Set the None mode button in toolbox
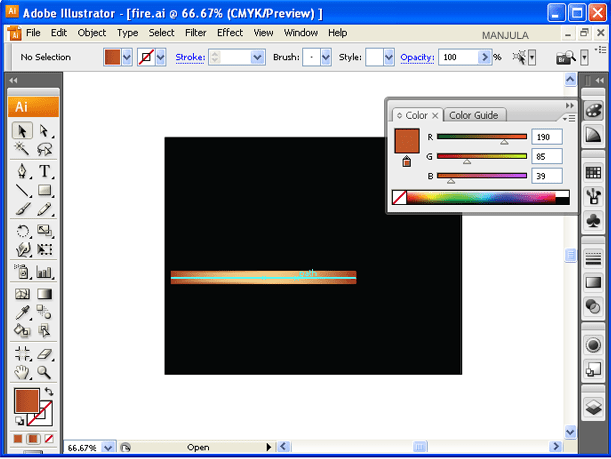 click(49, 439)
